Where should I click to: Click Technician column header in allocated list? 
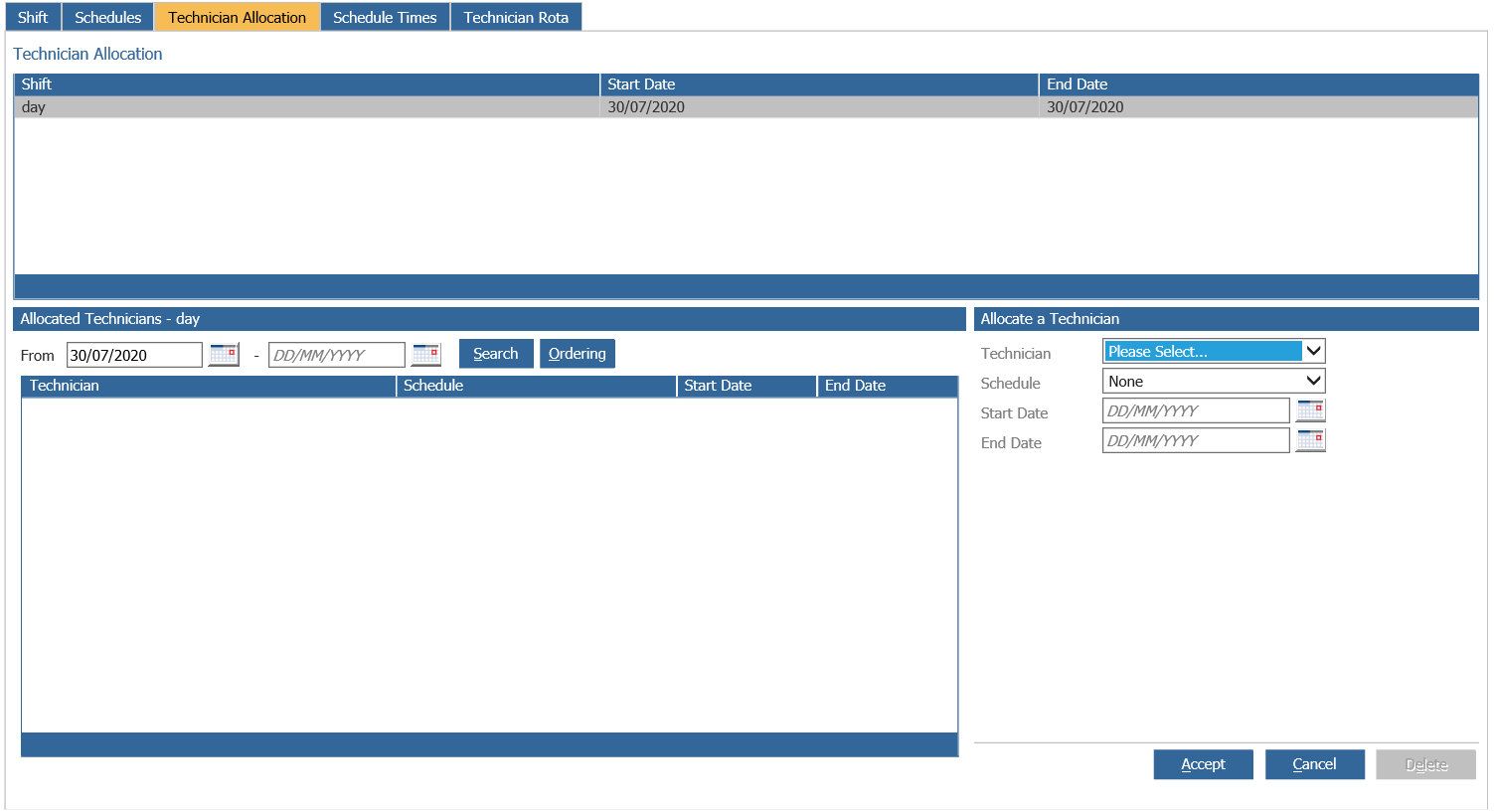[x=209, y=386]
